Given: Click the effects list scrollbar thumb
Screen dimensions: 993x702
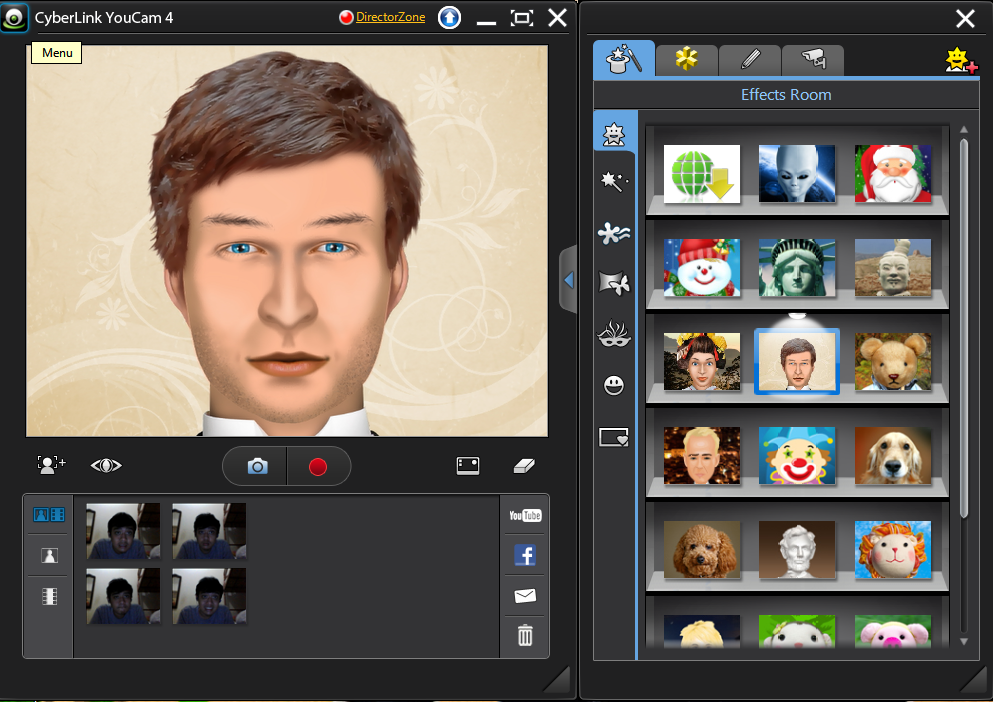Looking at the screenshot, I should pyautogui.click(x=964, y=328).
